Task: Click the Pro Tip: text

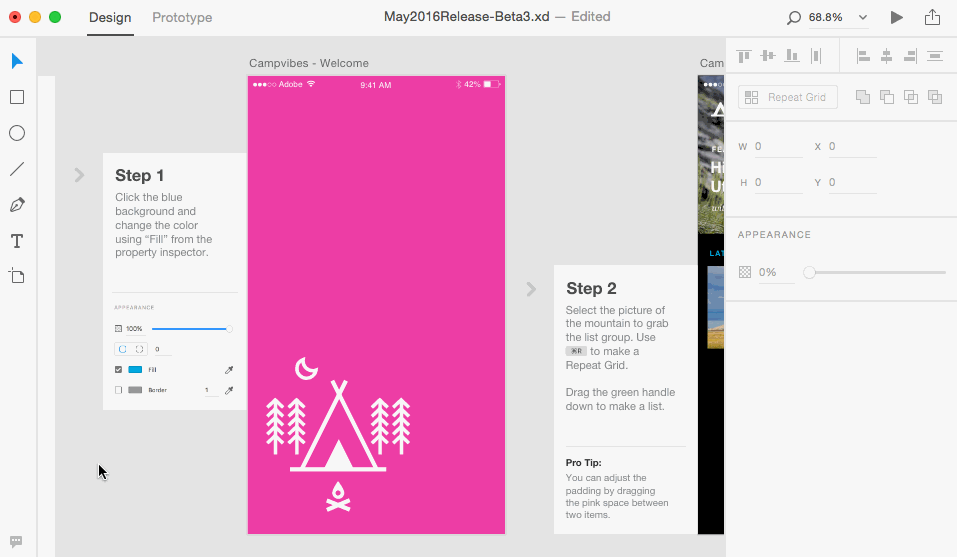Action: tap(583, 463)
